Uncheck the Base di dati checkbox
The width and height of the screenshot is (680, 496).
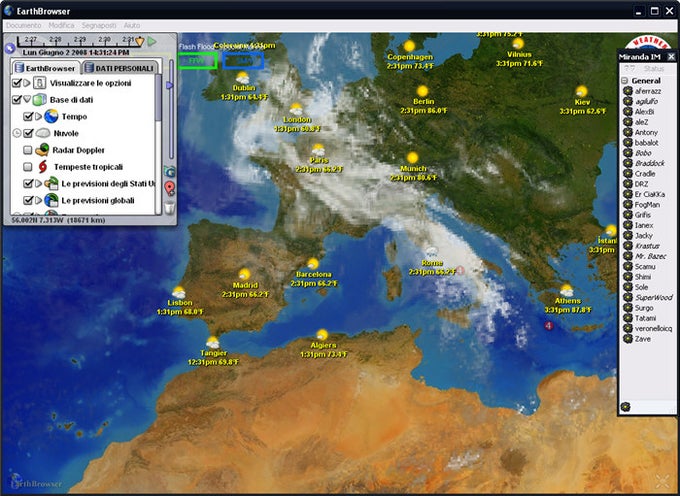coord(16,100)
